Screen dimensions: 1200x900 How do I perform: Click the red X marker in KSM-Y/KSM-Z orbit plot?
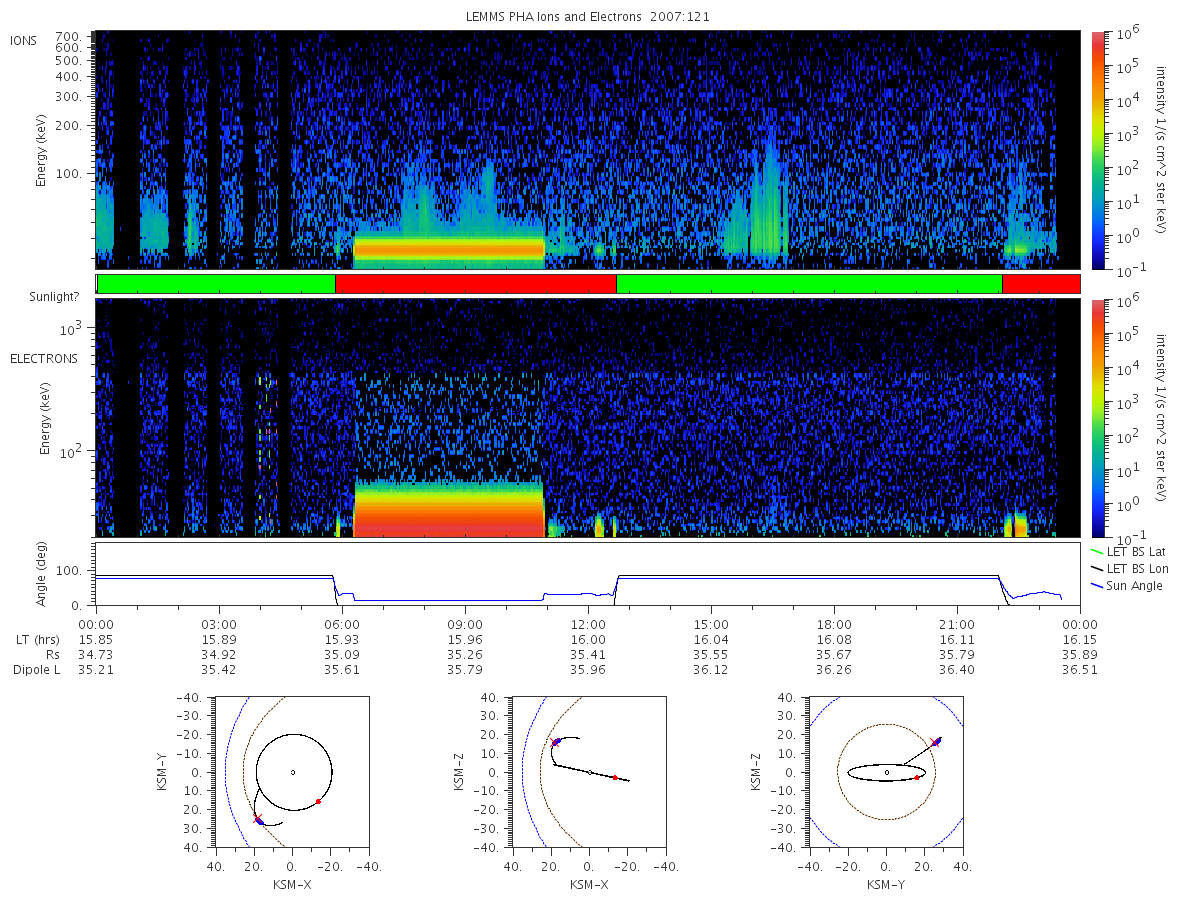click(935, 742)
